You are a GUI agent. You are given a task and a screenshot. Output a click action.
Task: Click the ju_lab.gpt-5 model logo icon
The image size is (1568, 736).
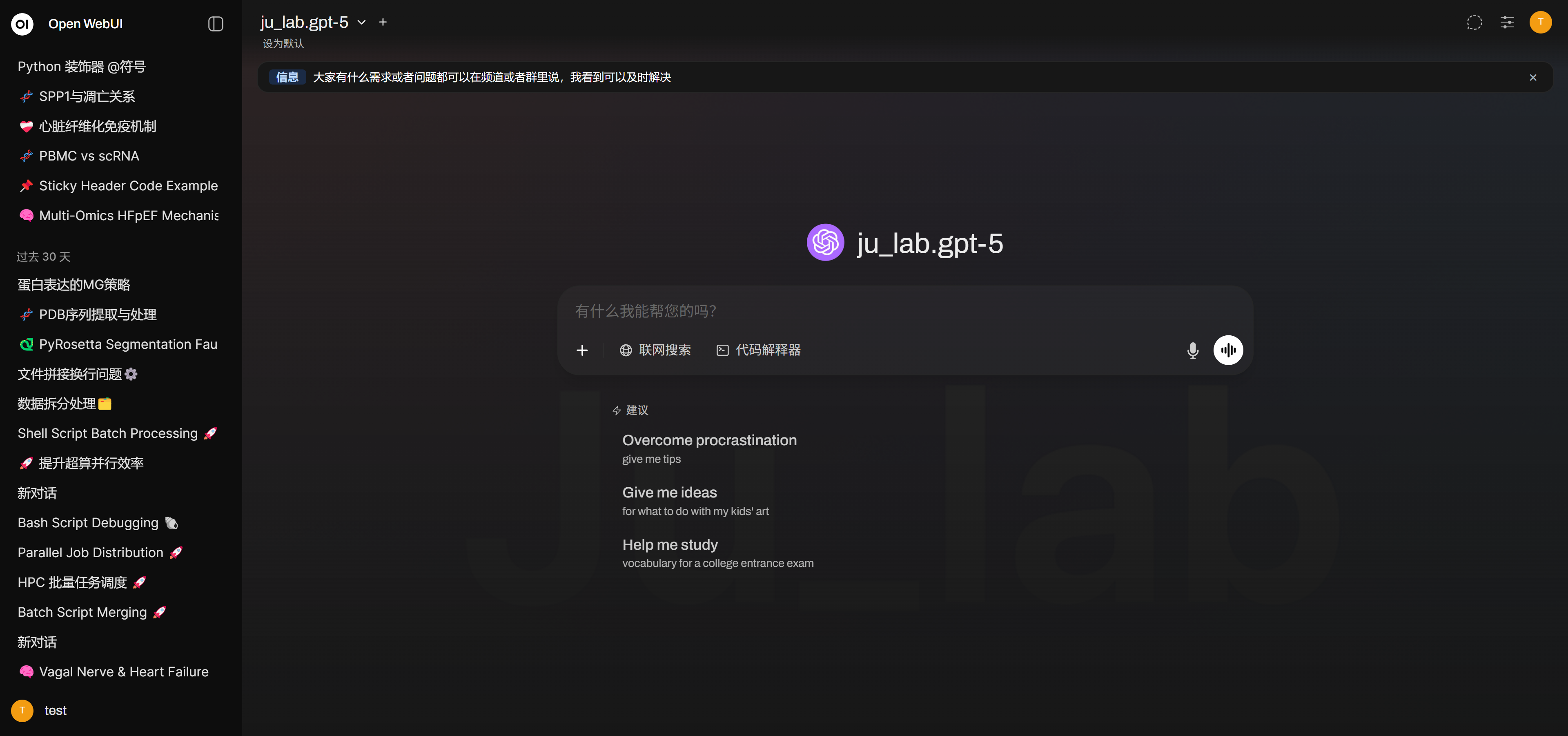[825, 242]
